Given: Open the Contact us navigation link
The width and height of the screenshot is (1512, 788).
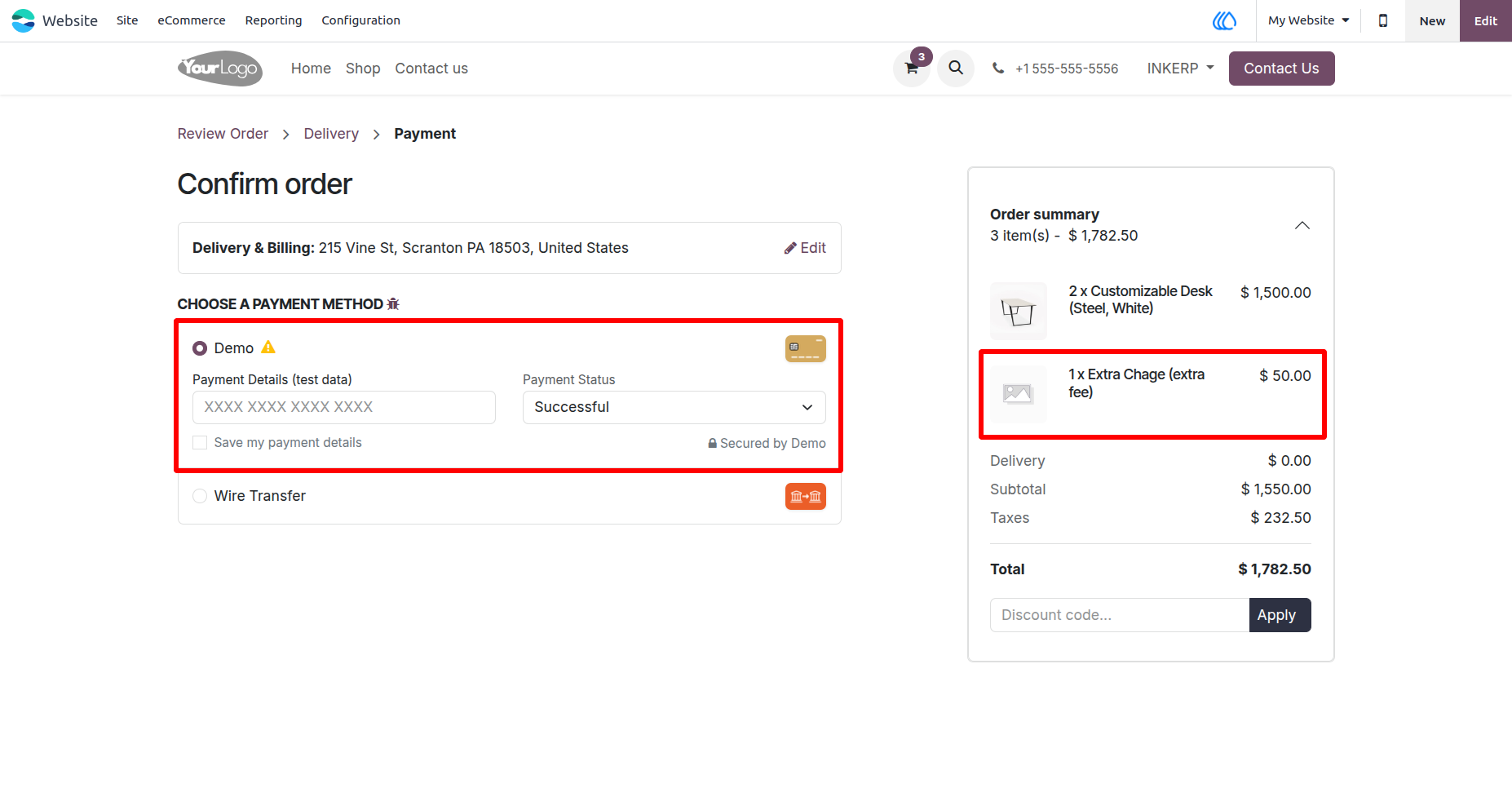Looking at the screenshot, I should pyautogui.click(x=431, y=69).
